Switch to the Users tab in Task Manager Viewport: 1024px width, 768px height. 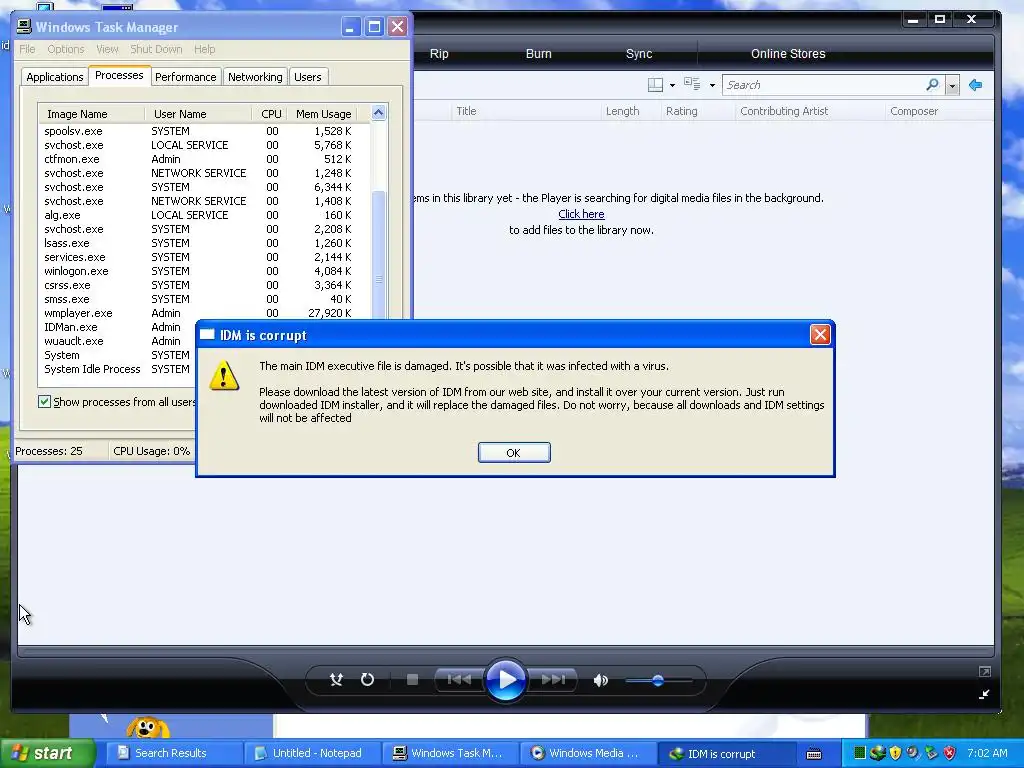(308, 77)
